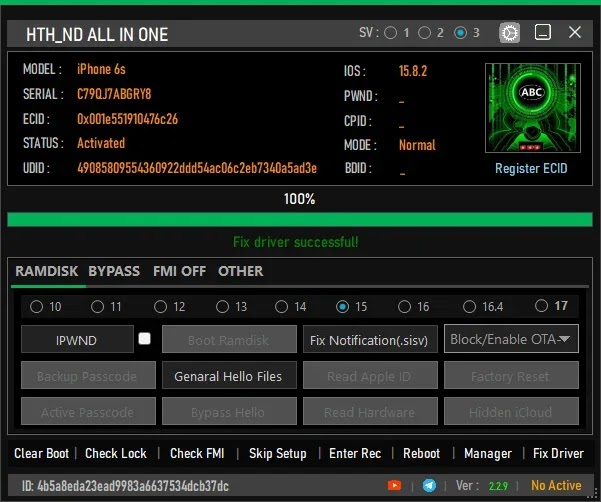
Task: Click the No Active status label
Action: (556, 486)
